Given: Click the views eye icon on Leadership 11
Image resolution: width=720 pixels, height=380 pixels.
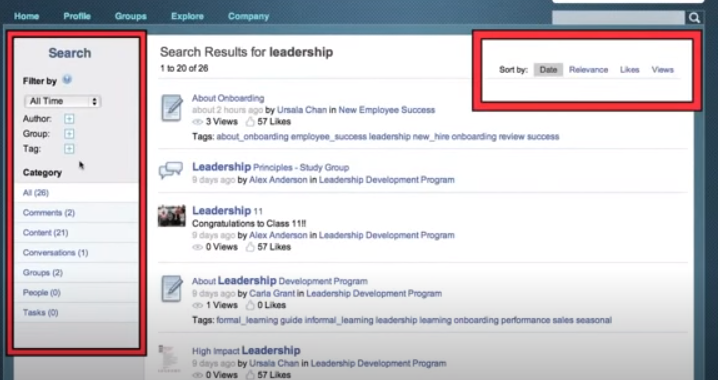Looking at the screenshot, I should (x=197, y=247).
